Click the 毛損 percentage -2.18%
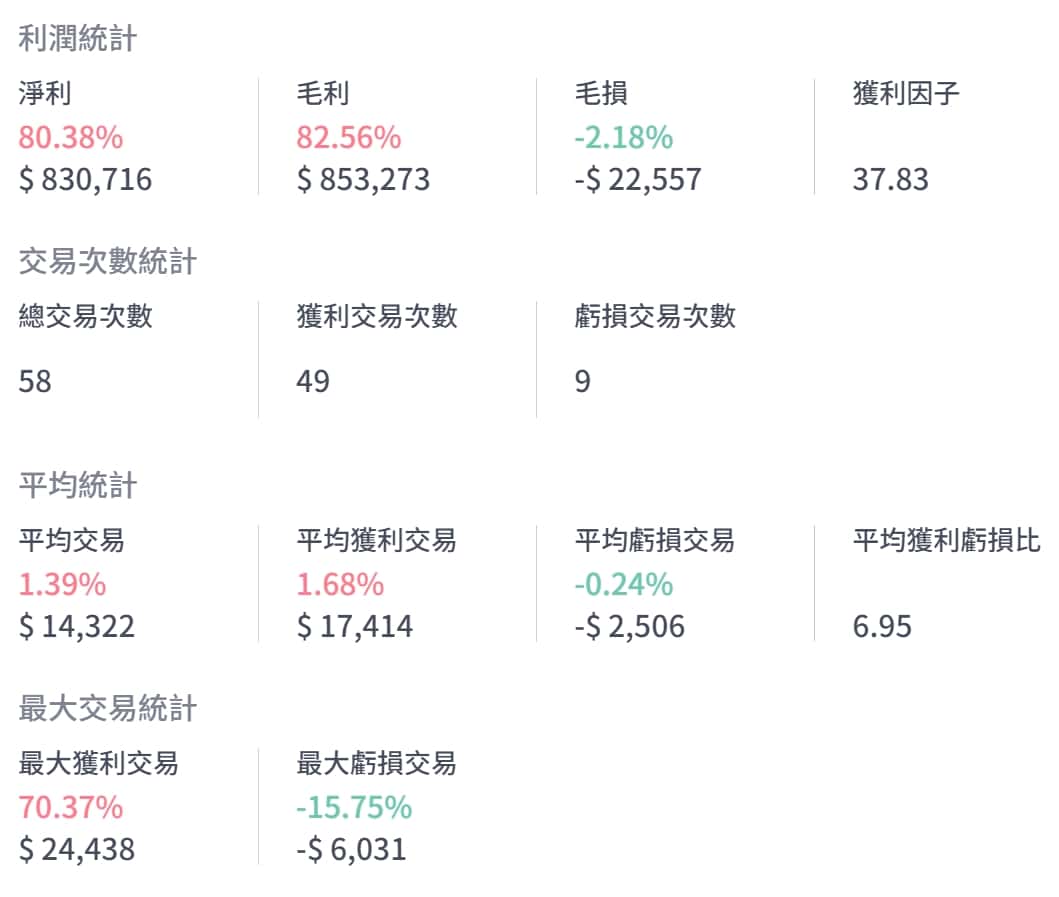This screenshot has width=1059, height=897. (x=623, y=137)
